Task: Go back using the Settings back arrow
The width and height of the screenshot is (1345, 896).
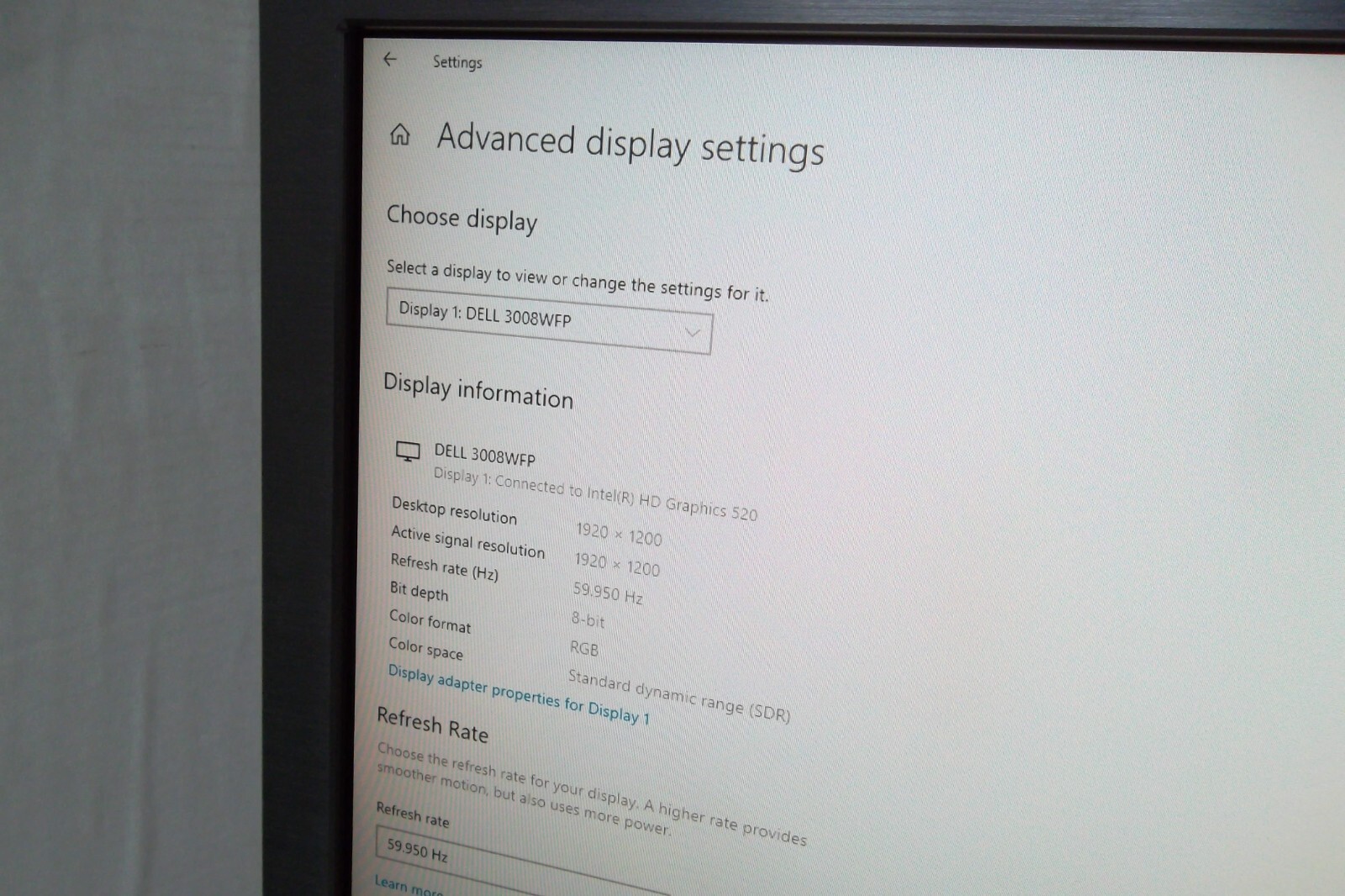Action: coord(389,59)
